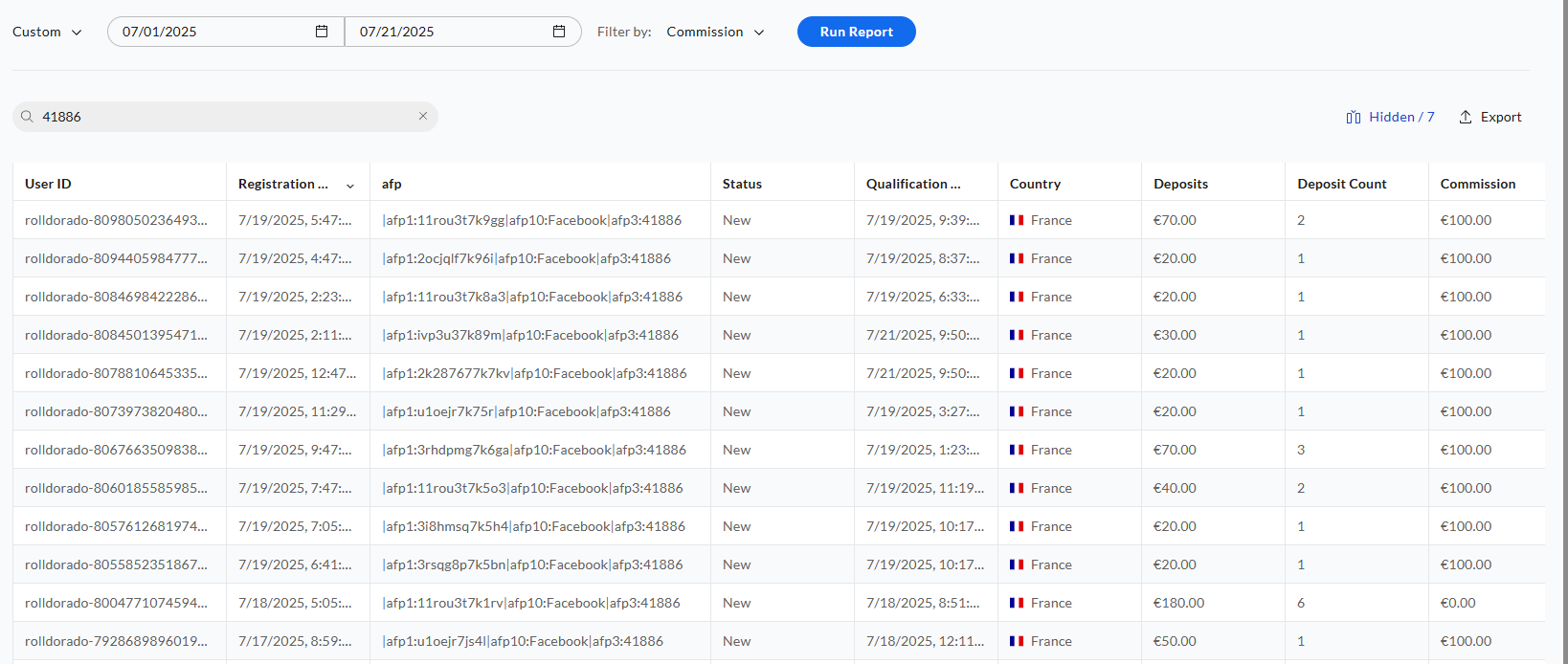
Task: Click France flag in rolldorado-8004771074594 row
Action: pyautogui.click(x=1017, y=603)
